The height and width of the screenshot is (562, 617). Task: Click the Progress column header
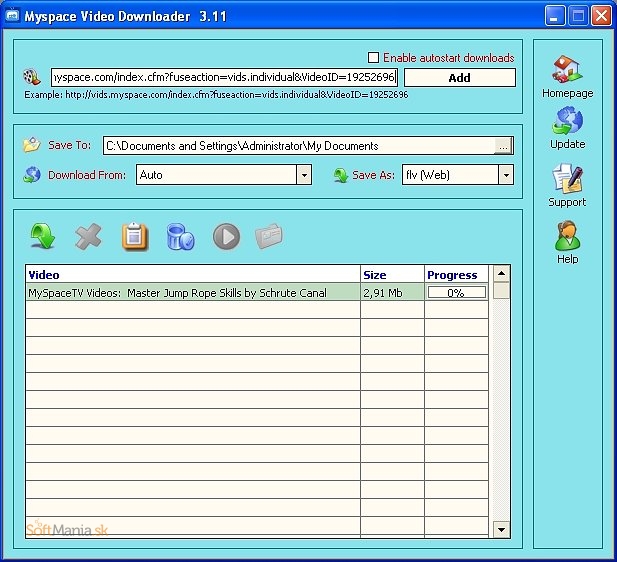(x=456, y=274)
